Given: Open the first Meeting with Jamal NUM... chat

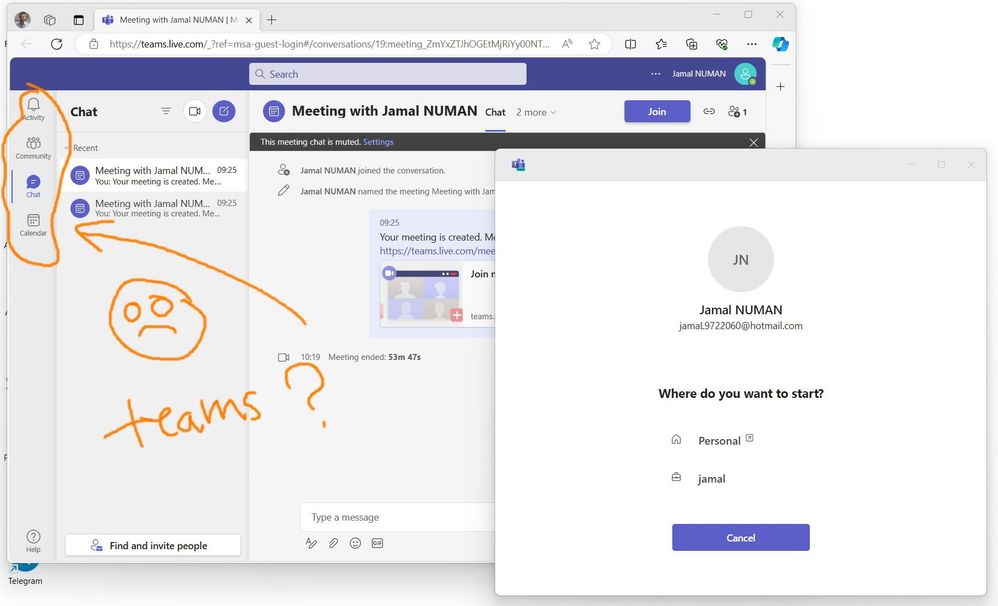Looking at the screenshot, I should tap(153, 175).
